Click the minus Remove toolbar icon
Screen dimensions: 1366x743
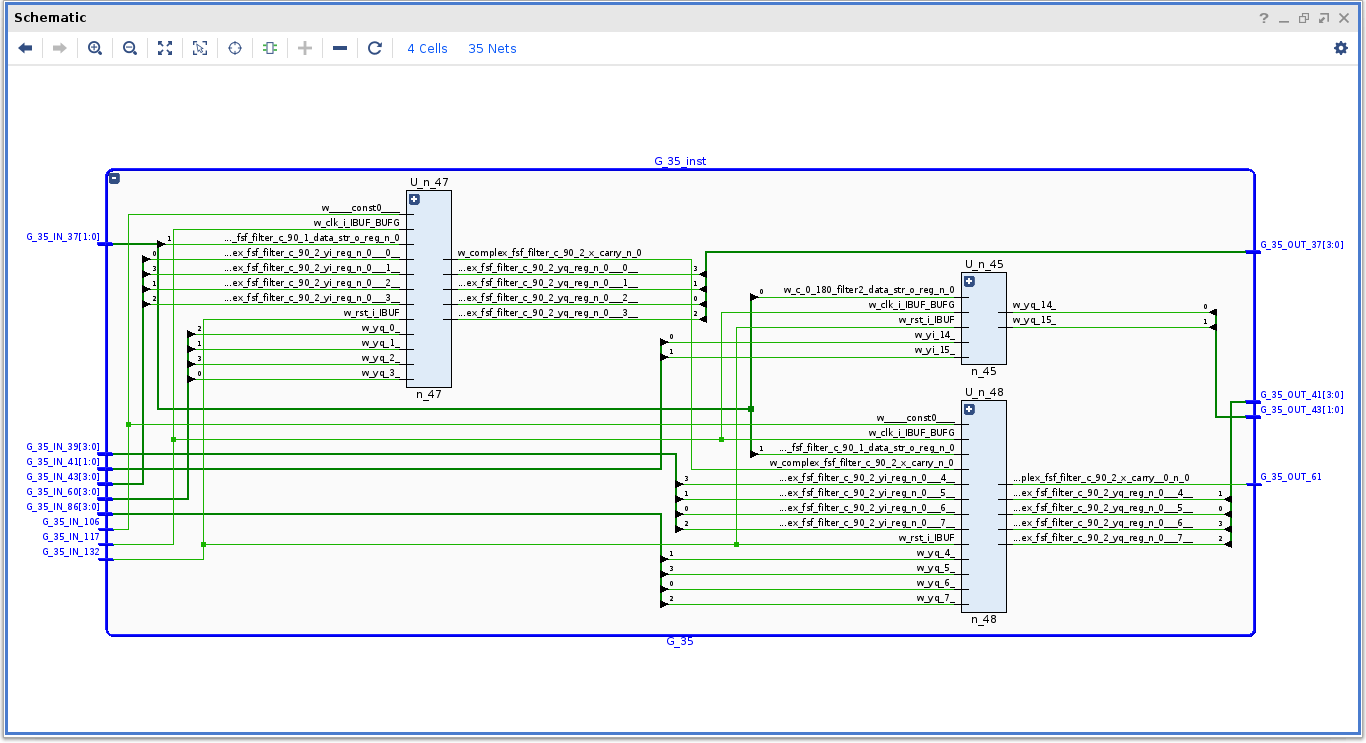[x=340, y=48]
